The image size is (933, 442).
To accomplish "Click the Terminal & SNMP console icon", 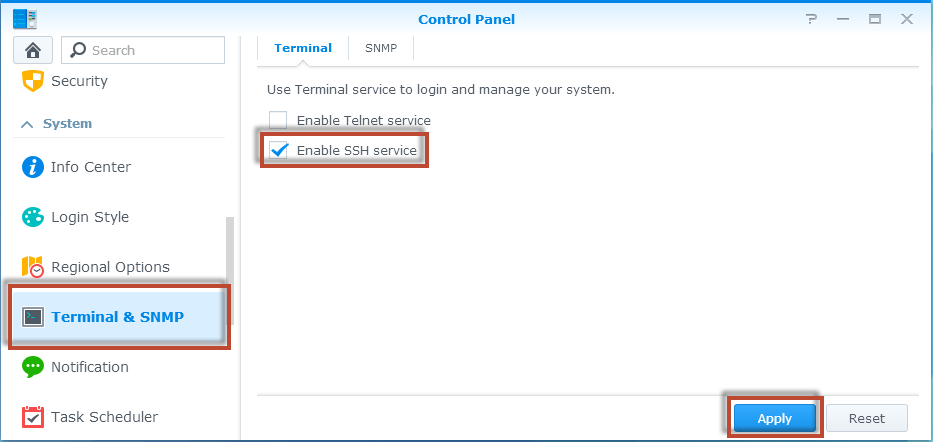I will pyautogui.click(x=33, y=317).
